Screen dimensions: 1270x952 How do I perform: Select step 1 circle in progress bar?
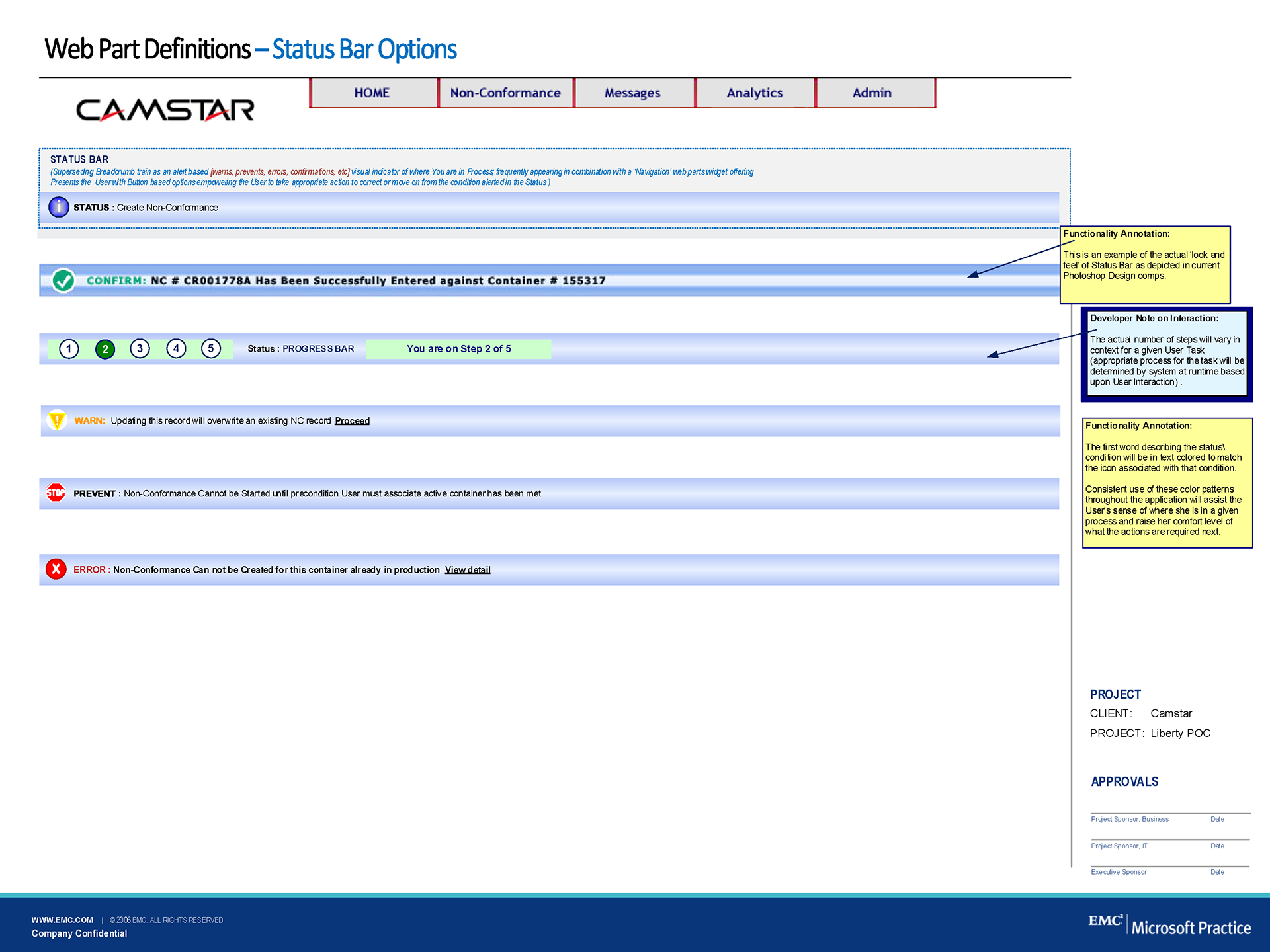[x=69, y=348]
